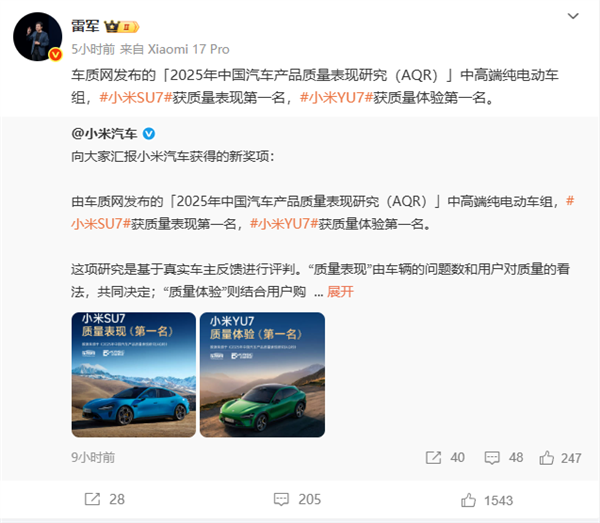Open #小米YU7# hashtag in quoted post
The image size is (600, 523).
click(x=284, y=224)
